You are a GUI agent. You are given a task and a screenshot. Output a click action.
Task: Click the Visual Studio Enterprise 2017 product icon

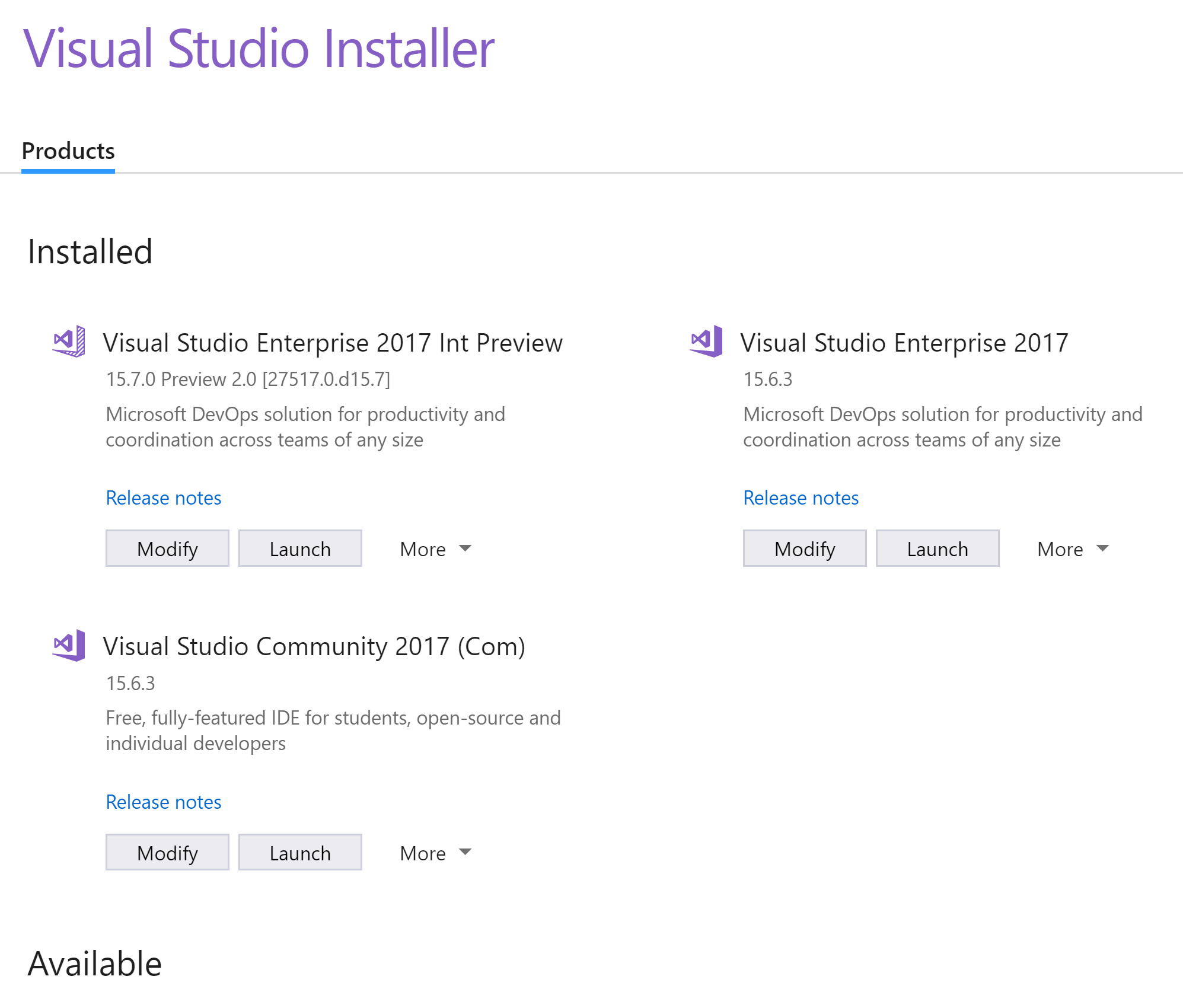(706, 342)
